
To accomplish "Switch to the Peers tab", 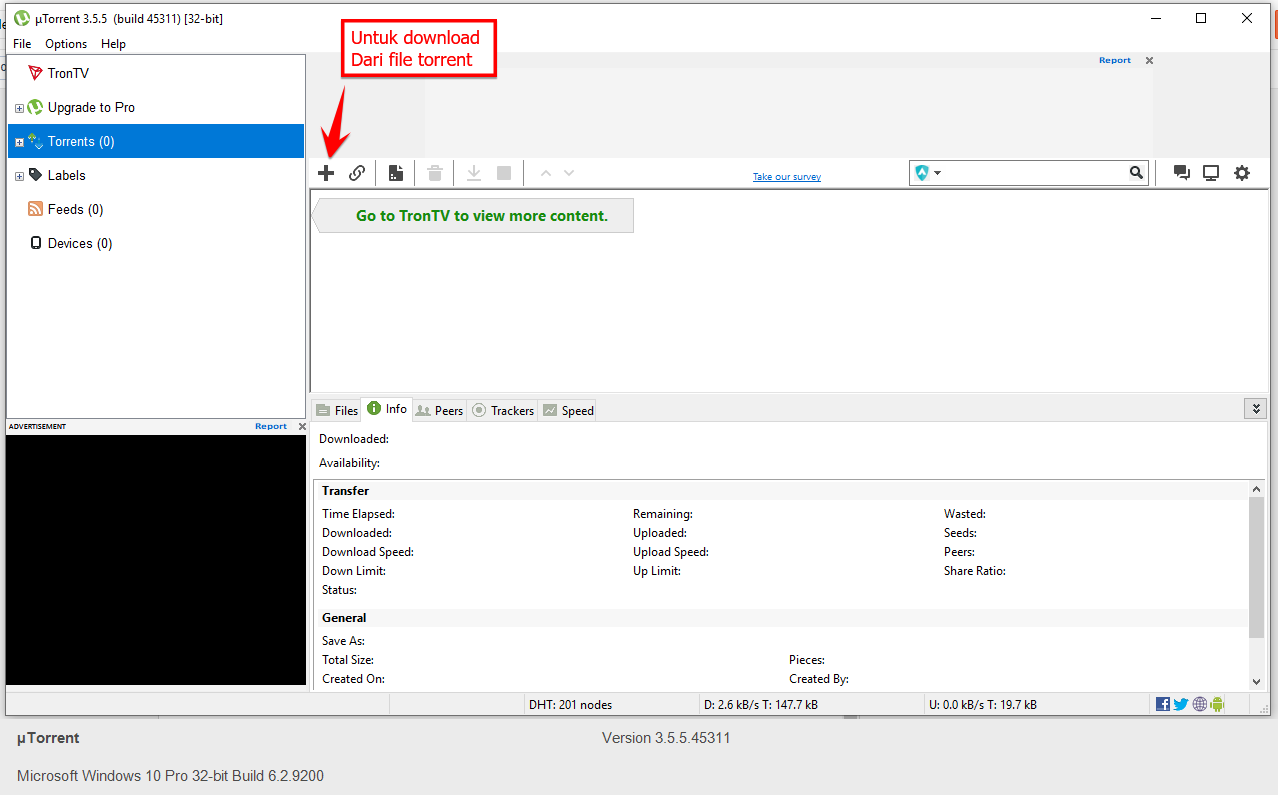I will [x=440, y=410].
